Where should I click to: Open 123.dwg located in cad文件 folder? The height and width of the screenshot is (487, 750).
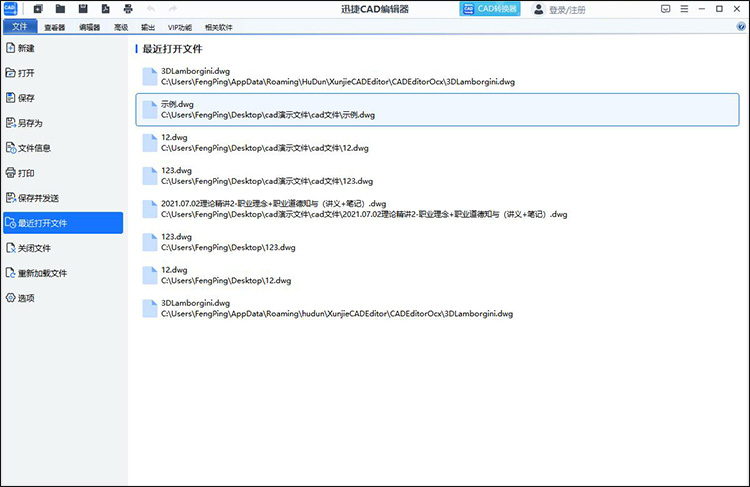pos(437,176)
